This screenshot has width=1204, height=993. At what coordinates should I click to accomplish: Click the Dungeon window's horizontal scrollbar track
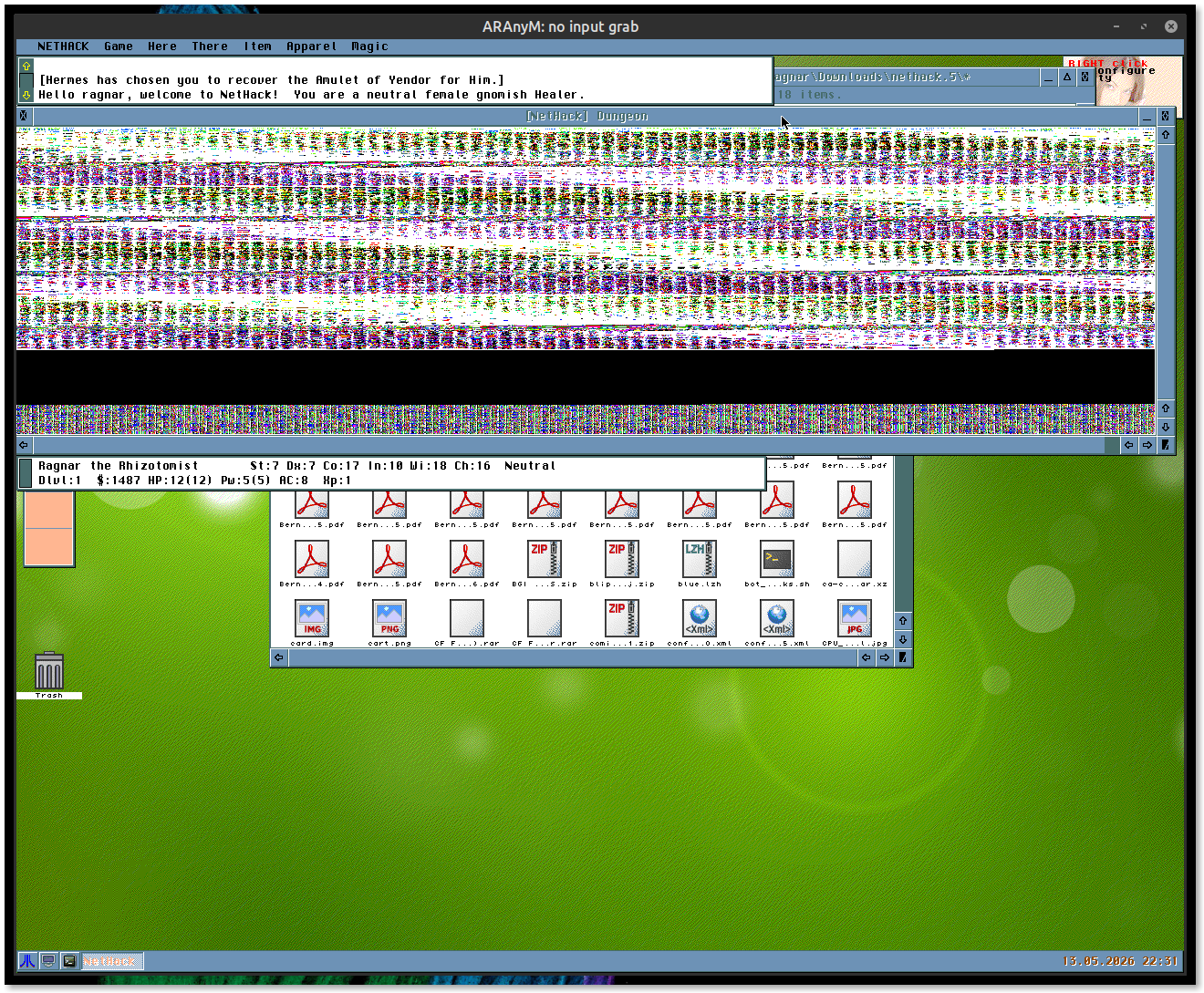click(576, 445)
